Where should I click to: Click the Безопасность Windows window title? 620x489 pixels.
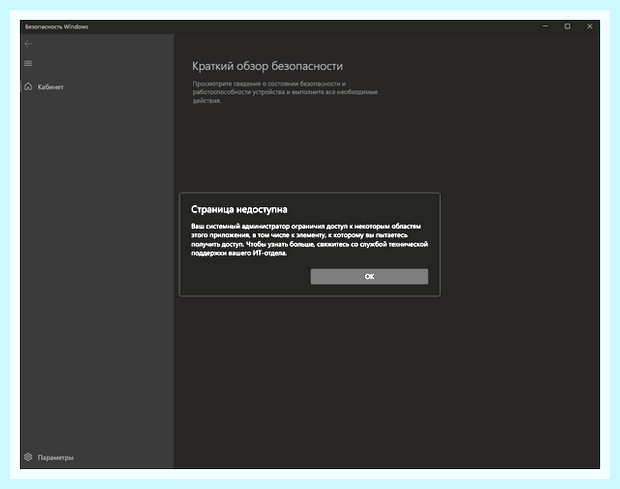click(57, 27)
